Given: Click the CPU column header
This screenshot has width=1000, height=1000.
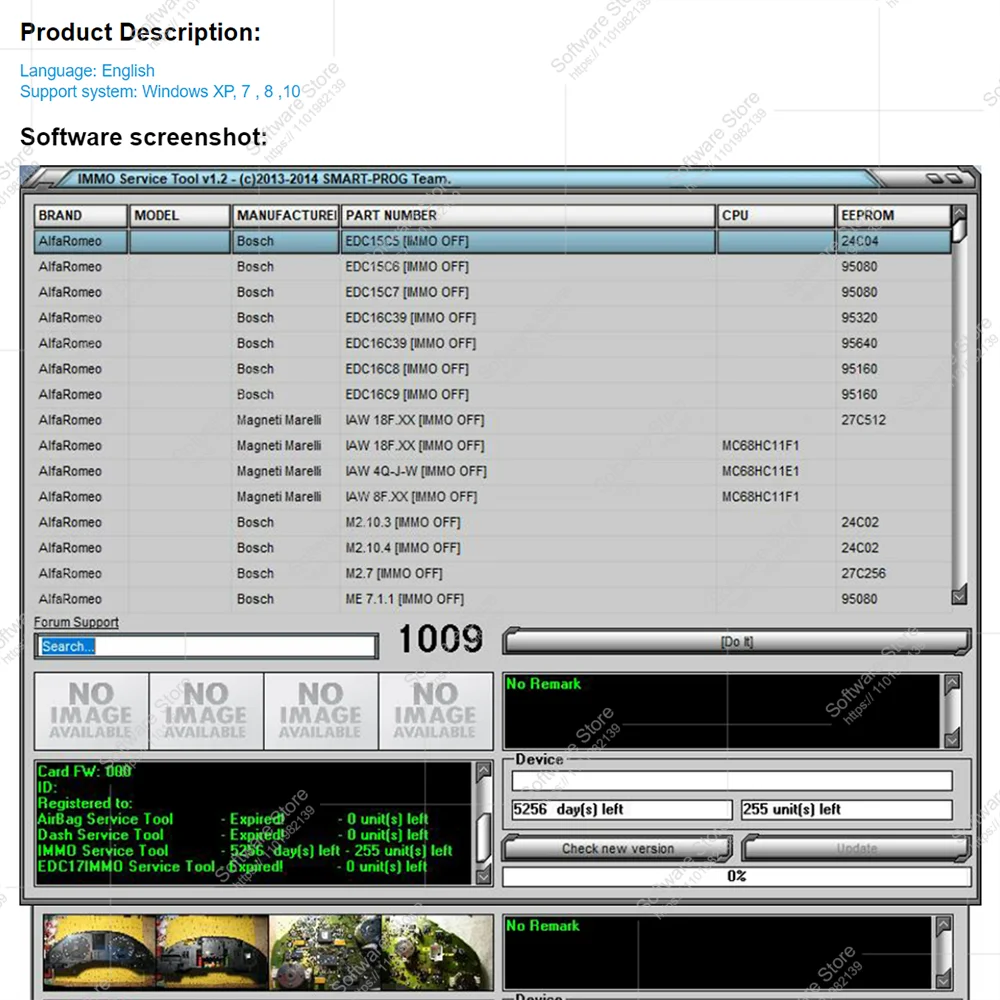Looking at the screenshot, I should click(x=776, y=216).
